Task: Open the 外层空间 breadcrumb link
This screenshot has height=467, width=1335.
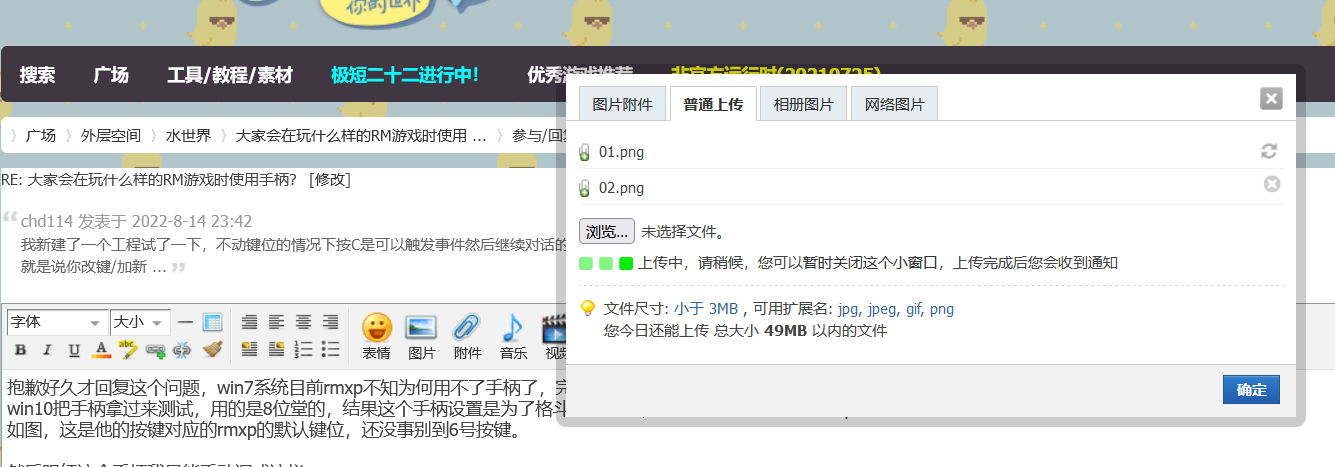Action: (111, 136)
